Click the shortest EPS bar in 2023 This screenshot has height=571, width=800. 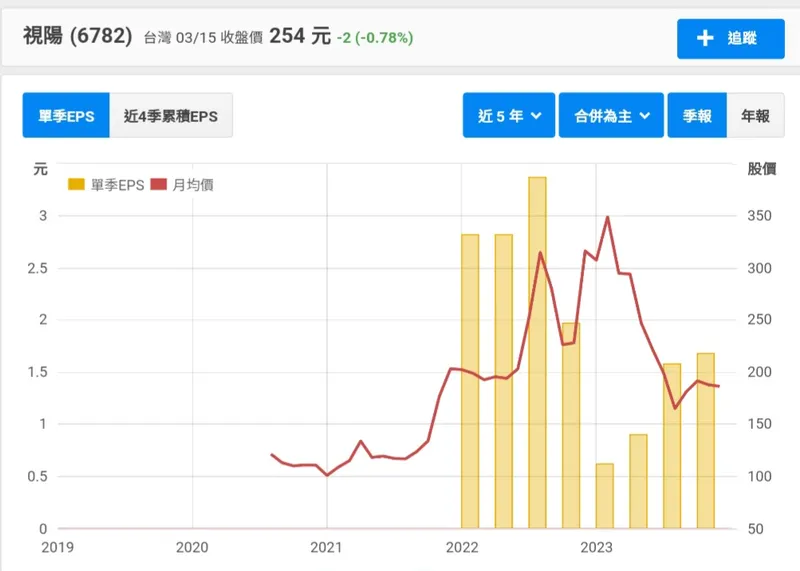click(x=604, y=496)
